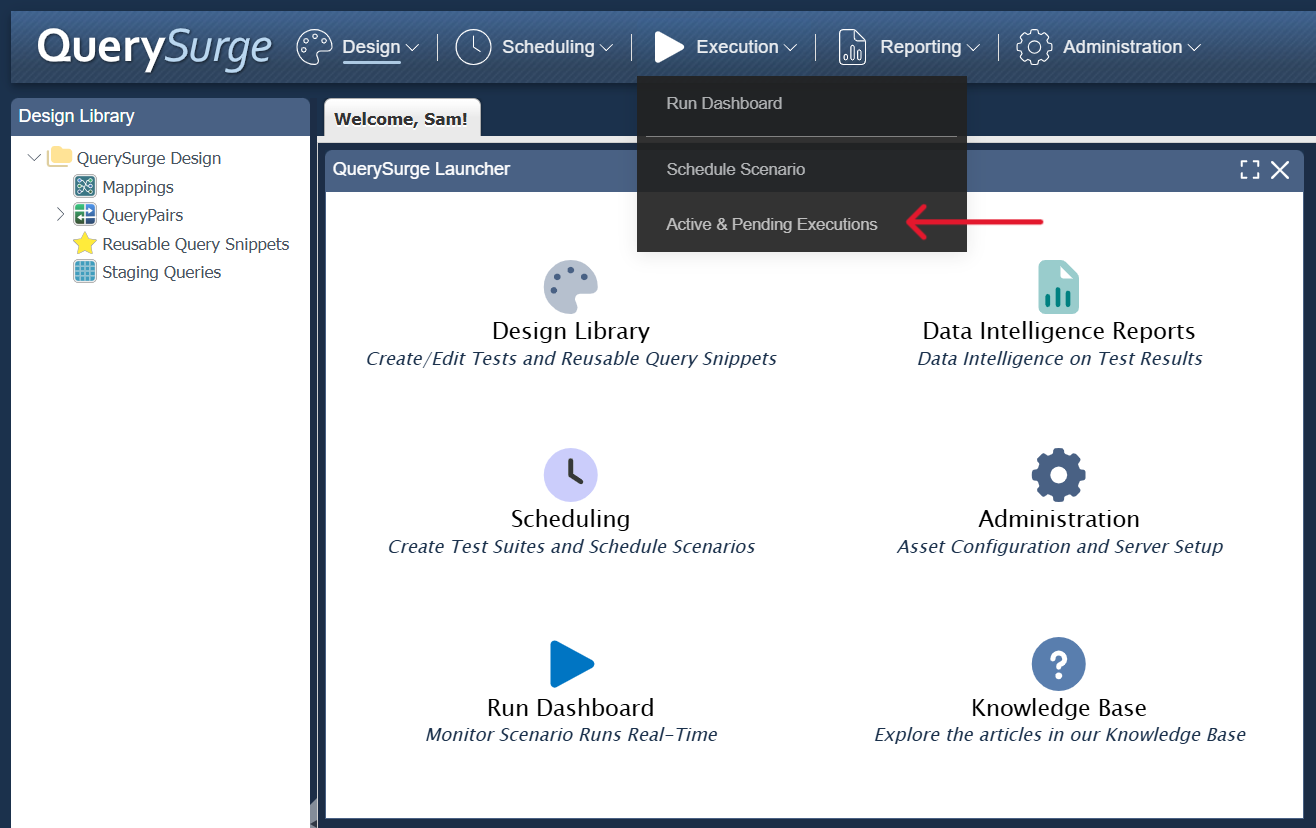
Task: Select the QuerySurge Design root label
Action: [x=149, y=158]
